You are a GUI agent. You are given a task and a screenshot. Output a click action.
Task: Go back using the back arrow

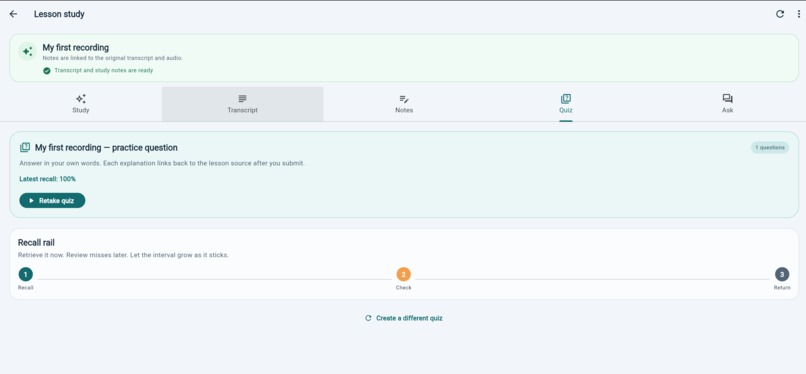click(13, 14)
